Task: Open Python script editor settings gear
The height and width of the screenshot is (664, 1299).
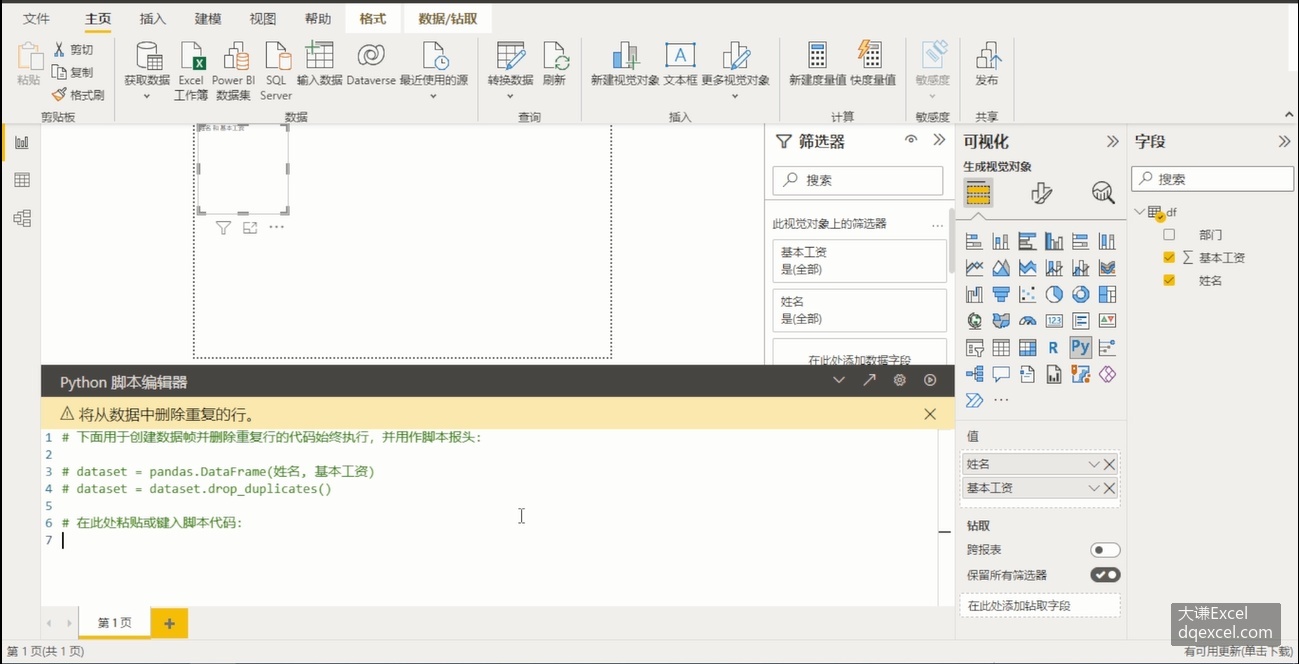Action: coord(900,380)
